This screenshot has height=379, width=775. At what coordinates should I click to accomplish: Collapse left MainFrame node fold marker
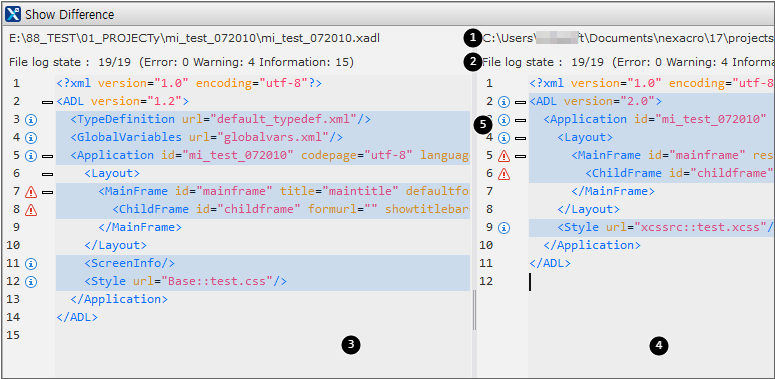coord(47,192)
